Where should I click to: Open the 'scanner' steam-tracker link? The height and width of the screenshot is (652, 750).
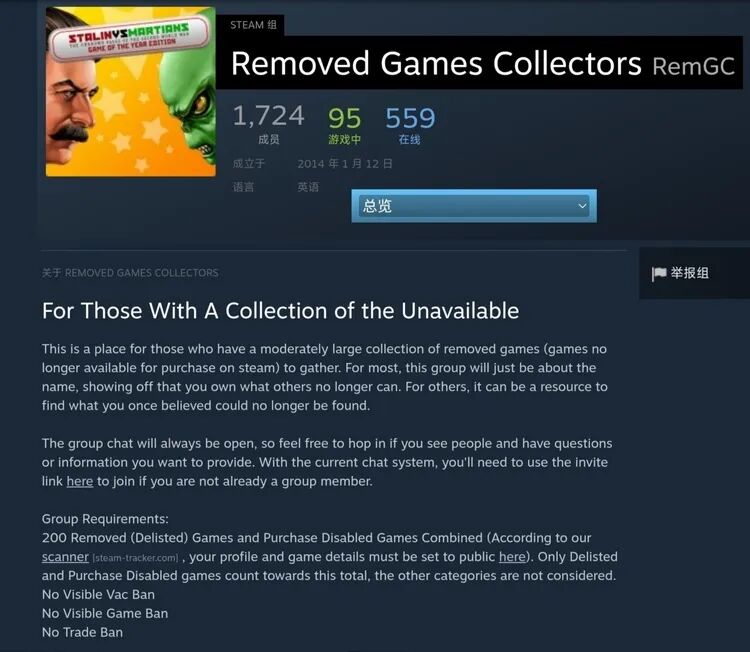point(65,557)
